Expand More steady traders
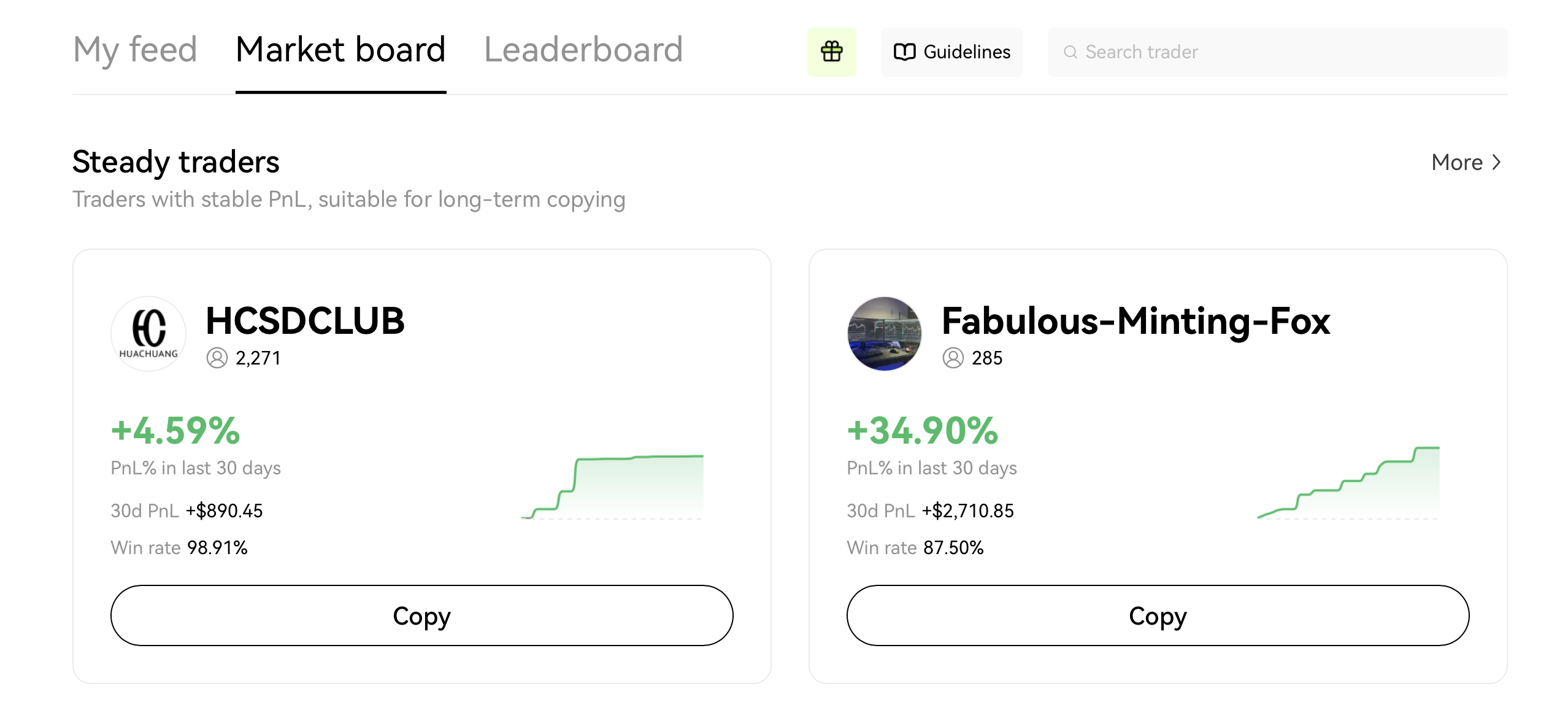 [x=1466, y=163]
